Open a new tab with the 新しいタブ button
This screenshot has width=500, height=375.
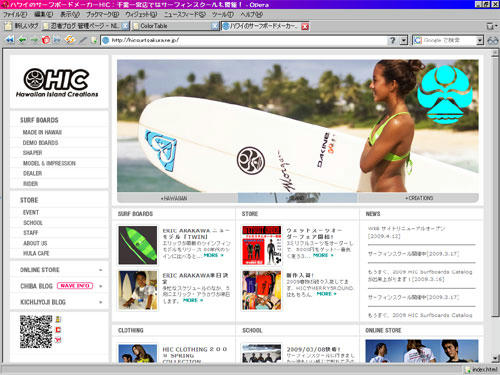click(x=22, y=26)
